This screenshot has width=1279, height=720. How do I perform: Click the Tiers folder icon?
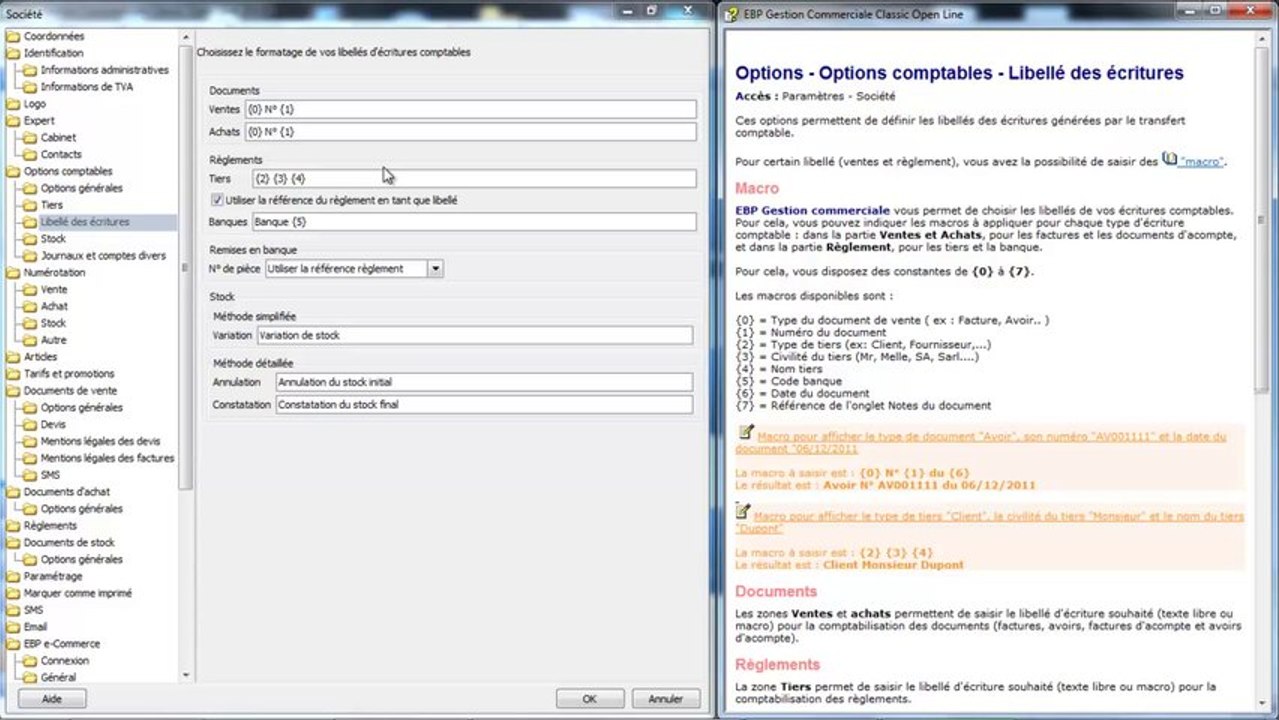pyautogui.click(x=29, y=205)
